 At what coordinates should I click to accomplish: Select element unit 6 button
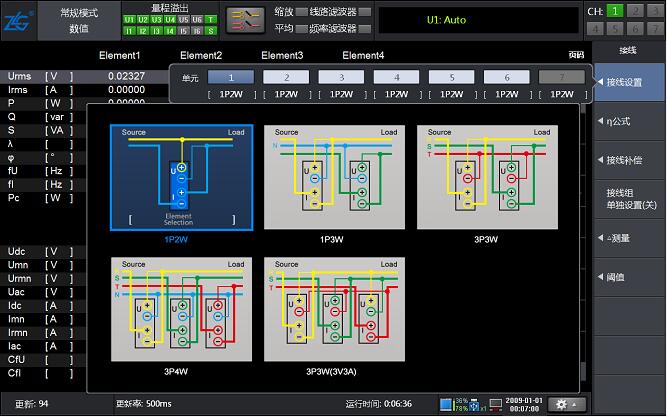506,77
